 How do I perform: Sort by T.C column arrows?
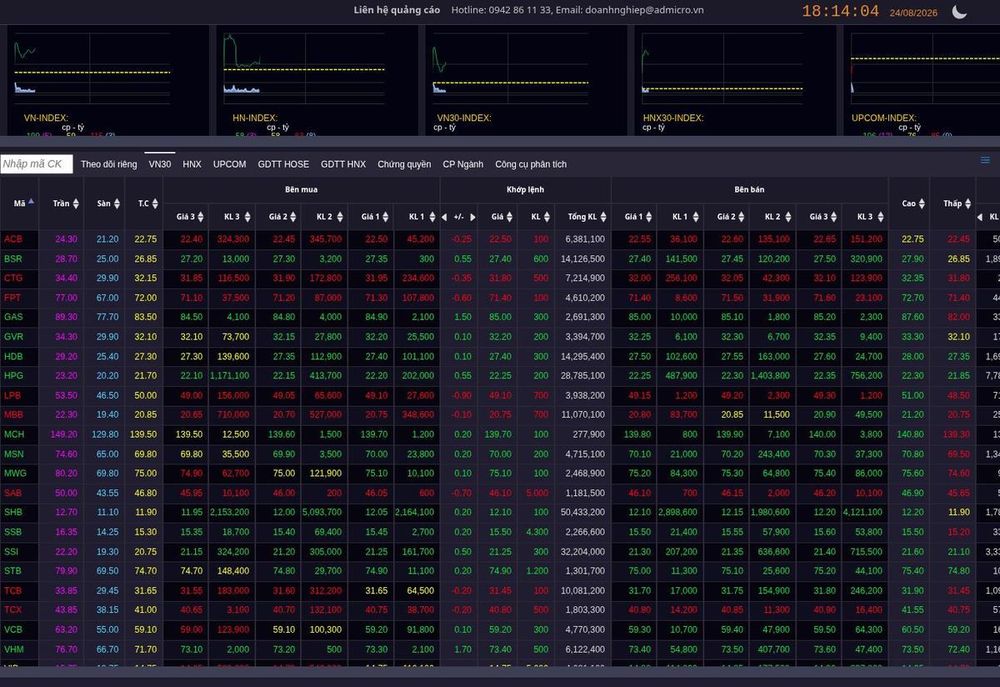click(154, 203)
